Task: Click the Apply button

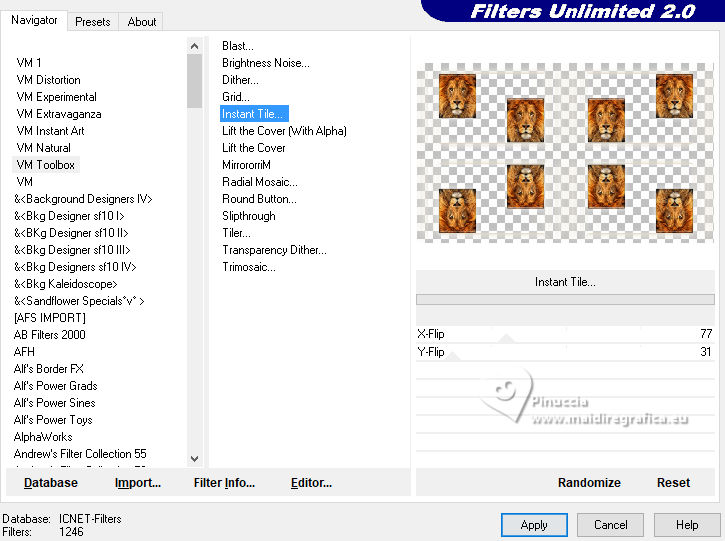Action: coord(534,525)
